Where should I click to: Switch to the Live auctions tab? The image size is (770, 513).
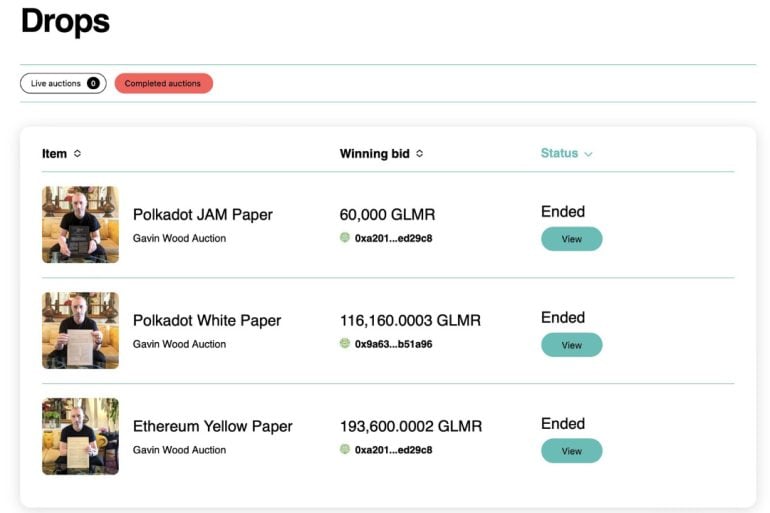[63, 83]
